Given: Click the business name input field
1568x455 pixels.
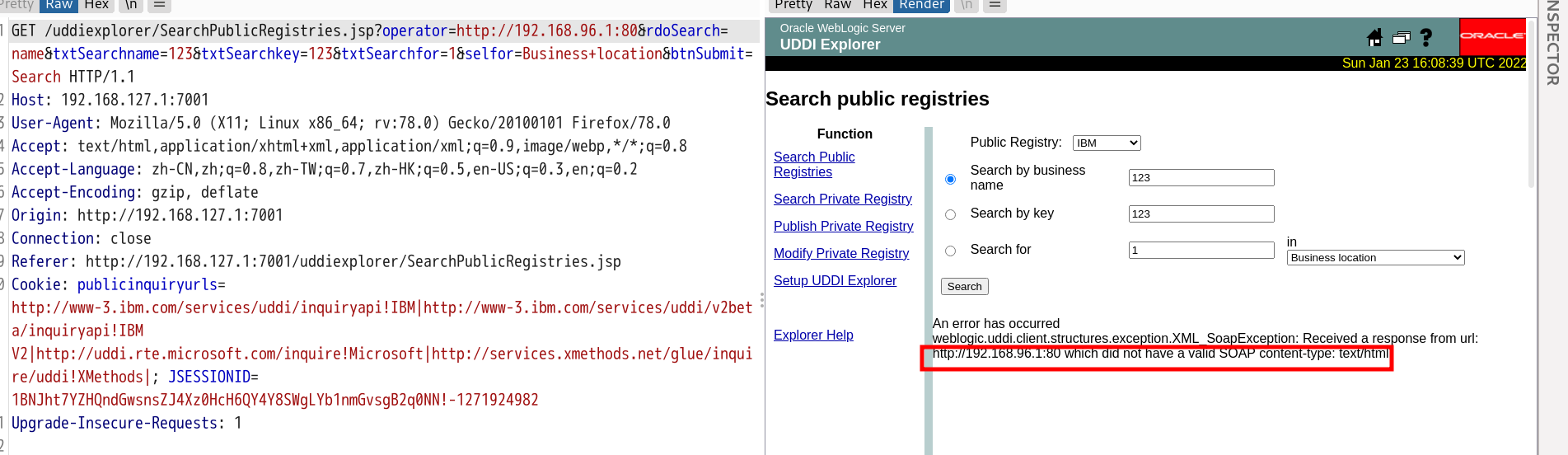Looking at the screenshot, I should pyautogui.click(x=1201, y=177).
